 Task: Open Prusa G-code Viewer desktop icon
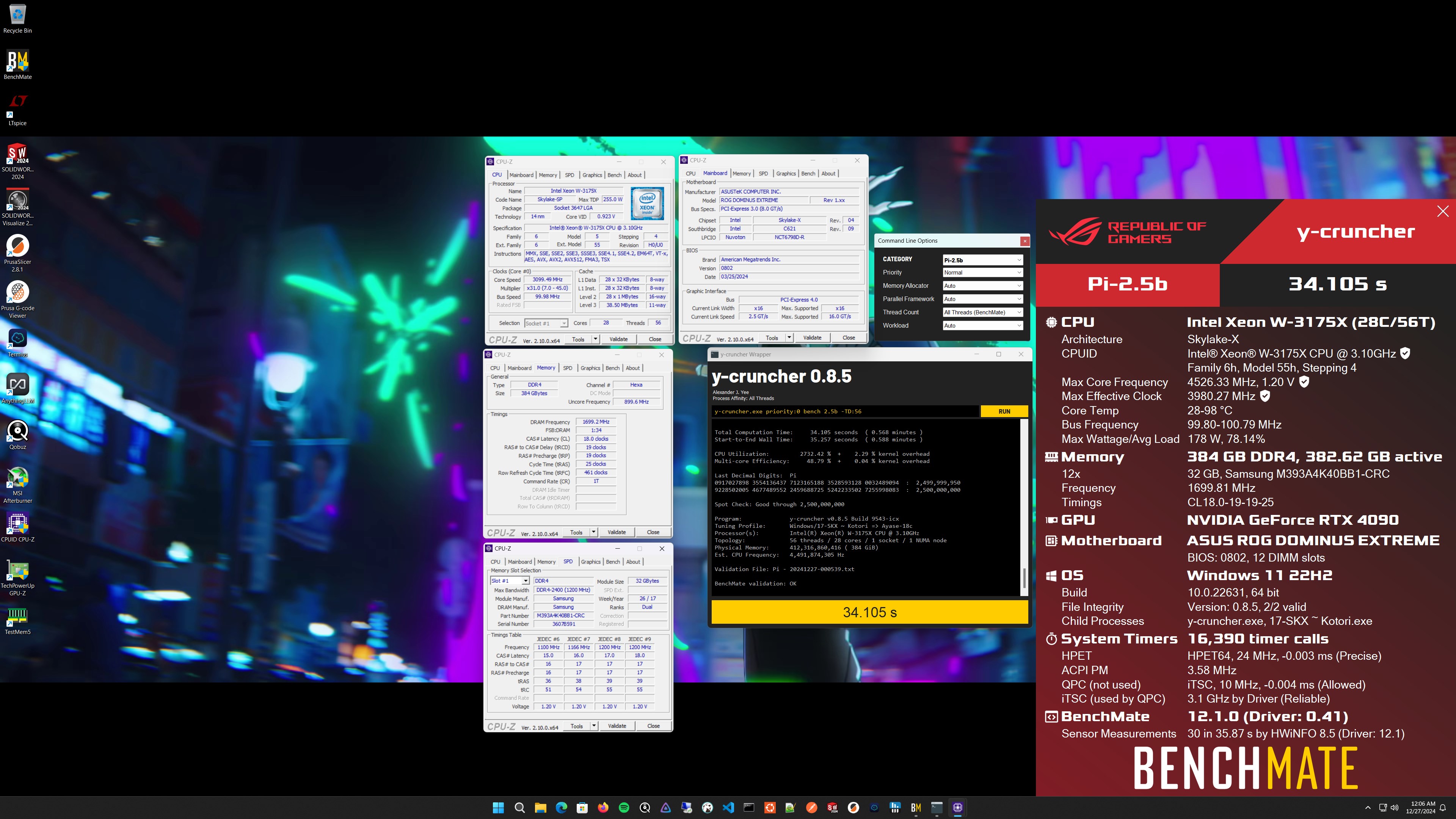click(x=17, y=300)
